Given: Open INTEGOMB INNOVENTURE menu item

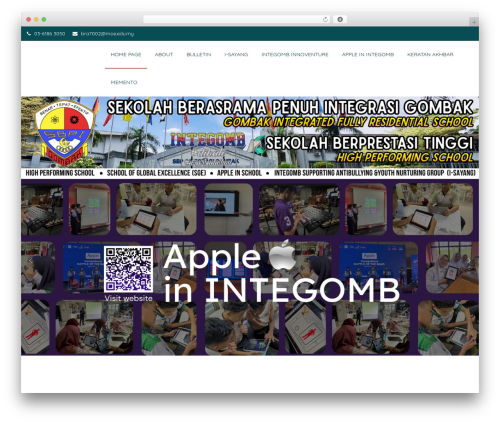Looking at the screenshot, I should click(295, 54).
